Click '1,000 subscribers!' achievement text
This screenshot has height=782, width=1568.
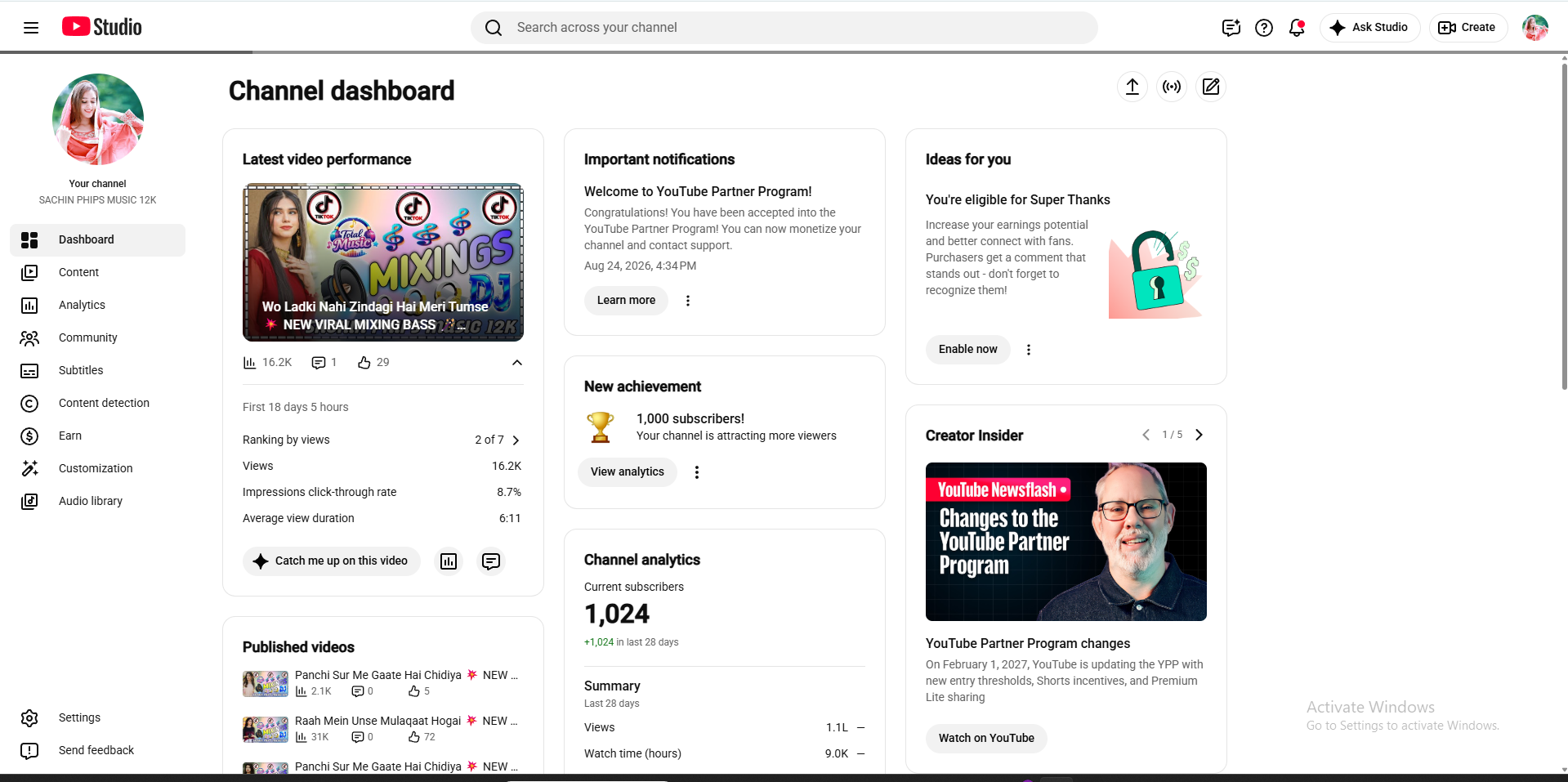pos(690,419)
